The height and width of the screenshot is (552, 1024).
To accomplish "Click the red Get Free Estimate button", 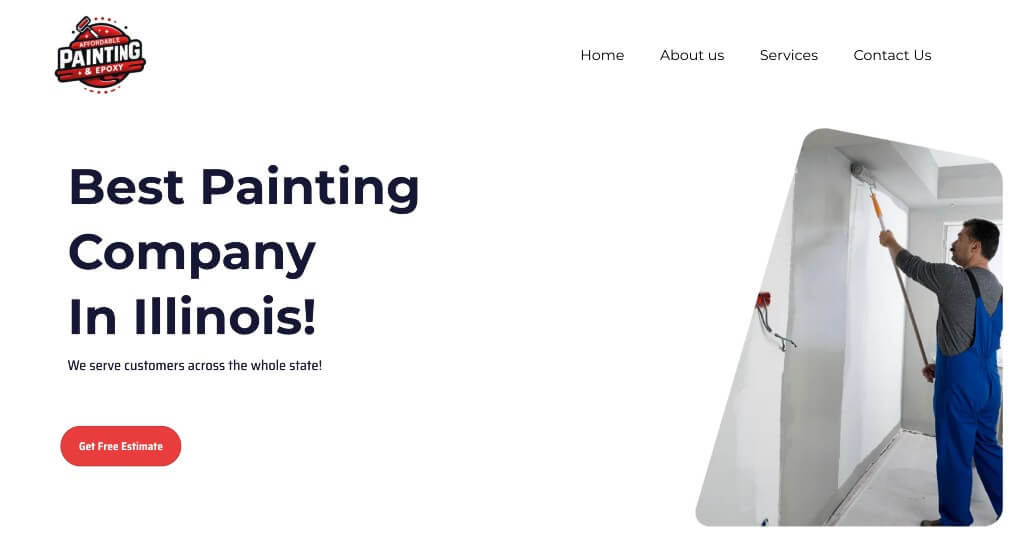I will click(x=121, y=446).
